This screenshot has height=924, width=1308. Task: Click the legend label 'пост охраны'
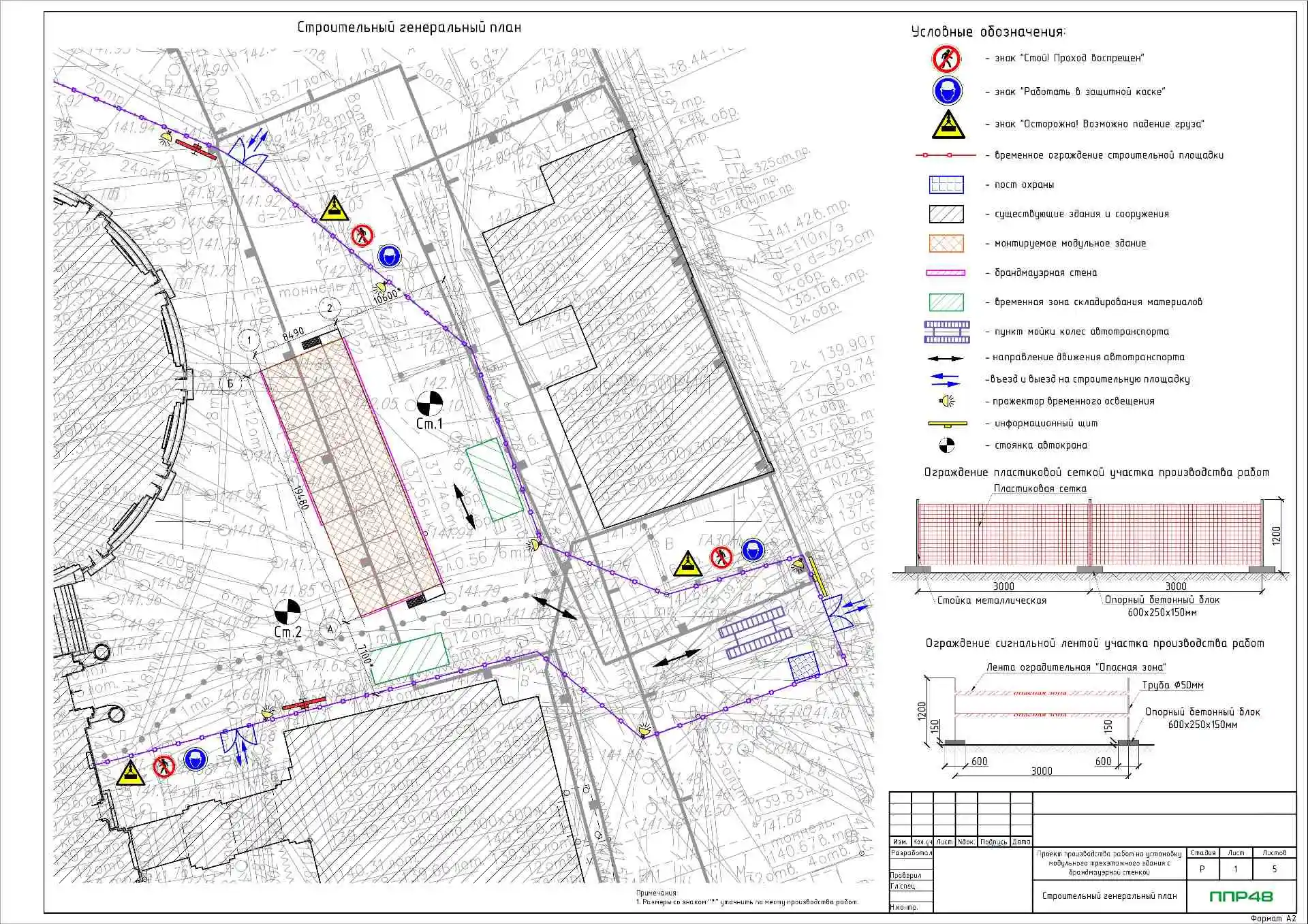[1024, 185]
